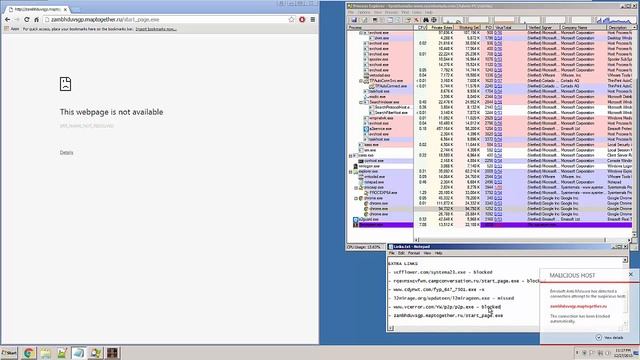Select the winlogon.exe process row
Image resolution: width=640 pixels, height=360 pixels.
(x=490, y=166)
